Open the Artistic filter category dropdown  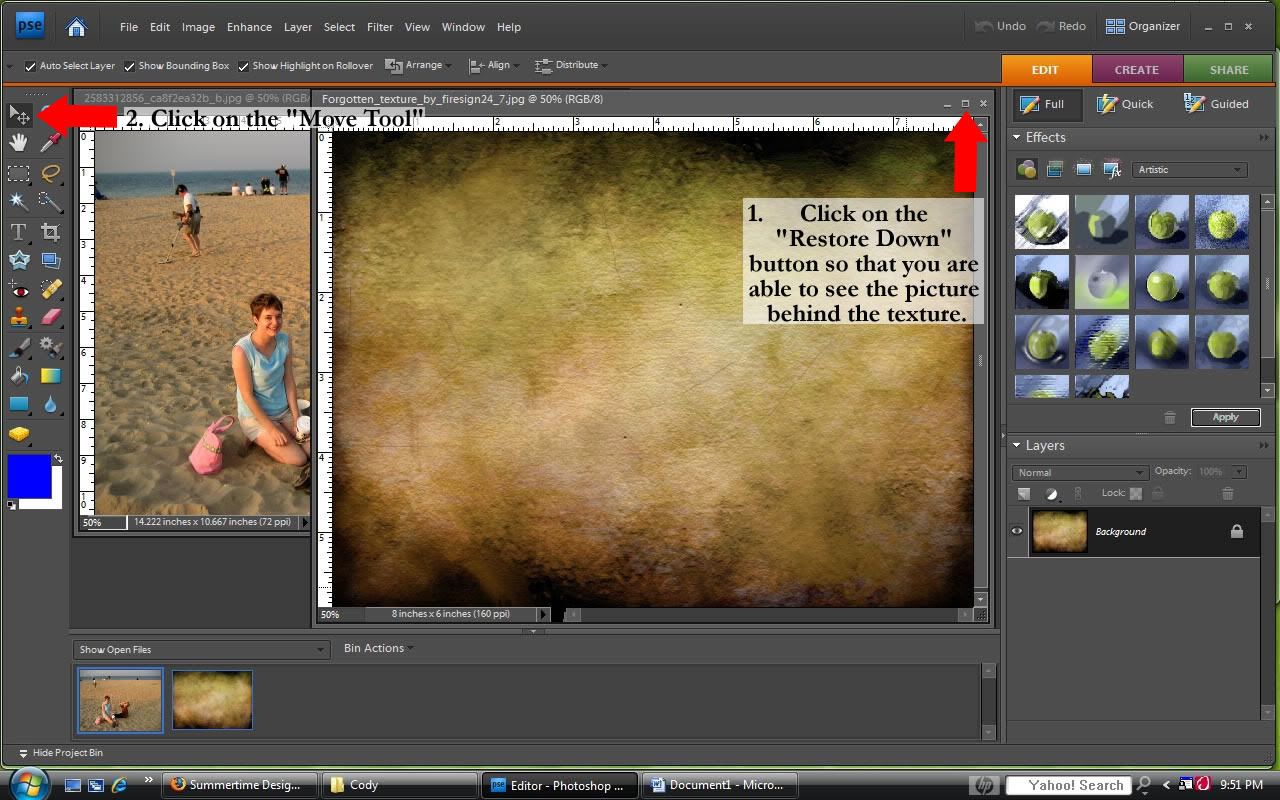point(1190,169)
